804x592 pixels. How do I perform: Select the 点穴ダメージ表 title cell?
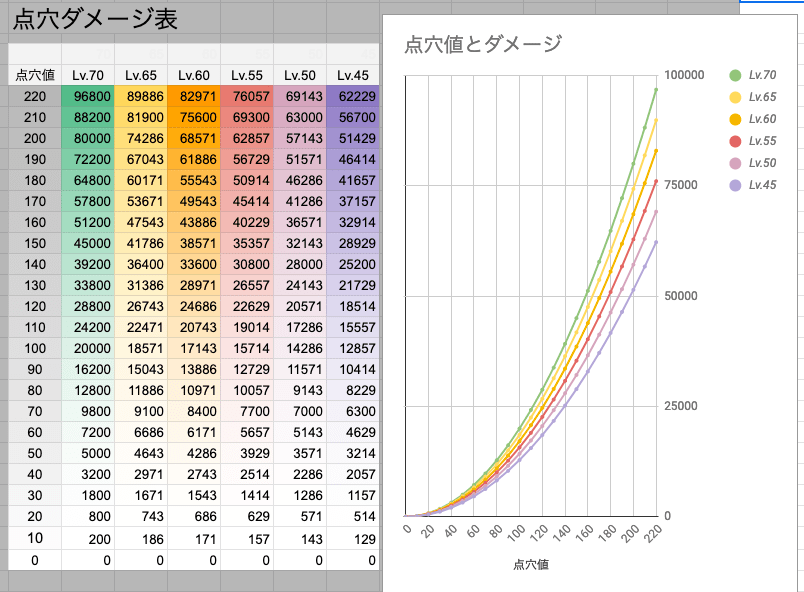[x=95, y=19]
